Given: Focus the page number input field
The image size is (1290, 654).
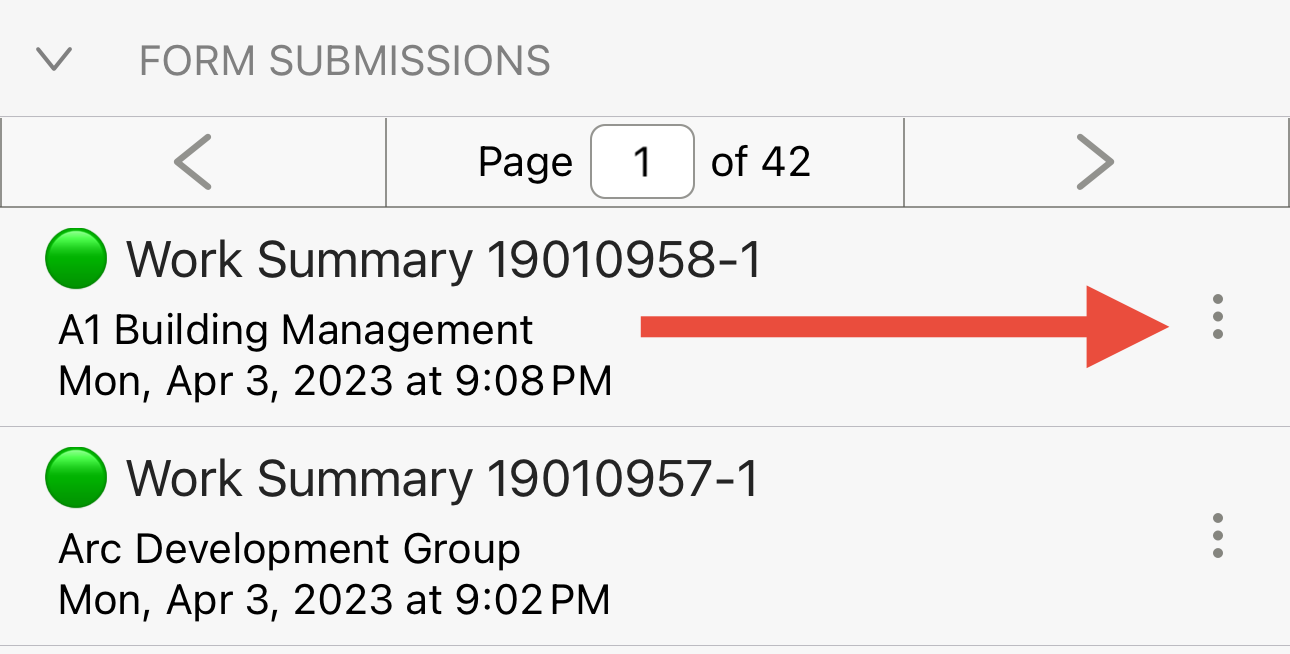Looking at the screenshot, I should (642, 162).
